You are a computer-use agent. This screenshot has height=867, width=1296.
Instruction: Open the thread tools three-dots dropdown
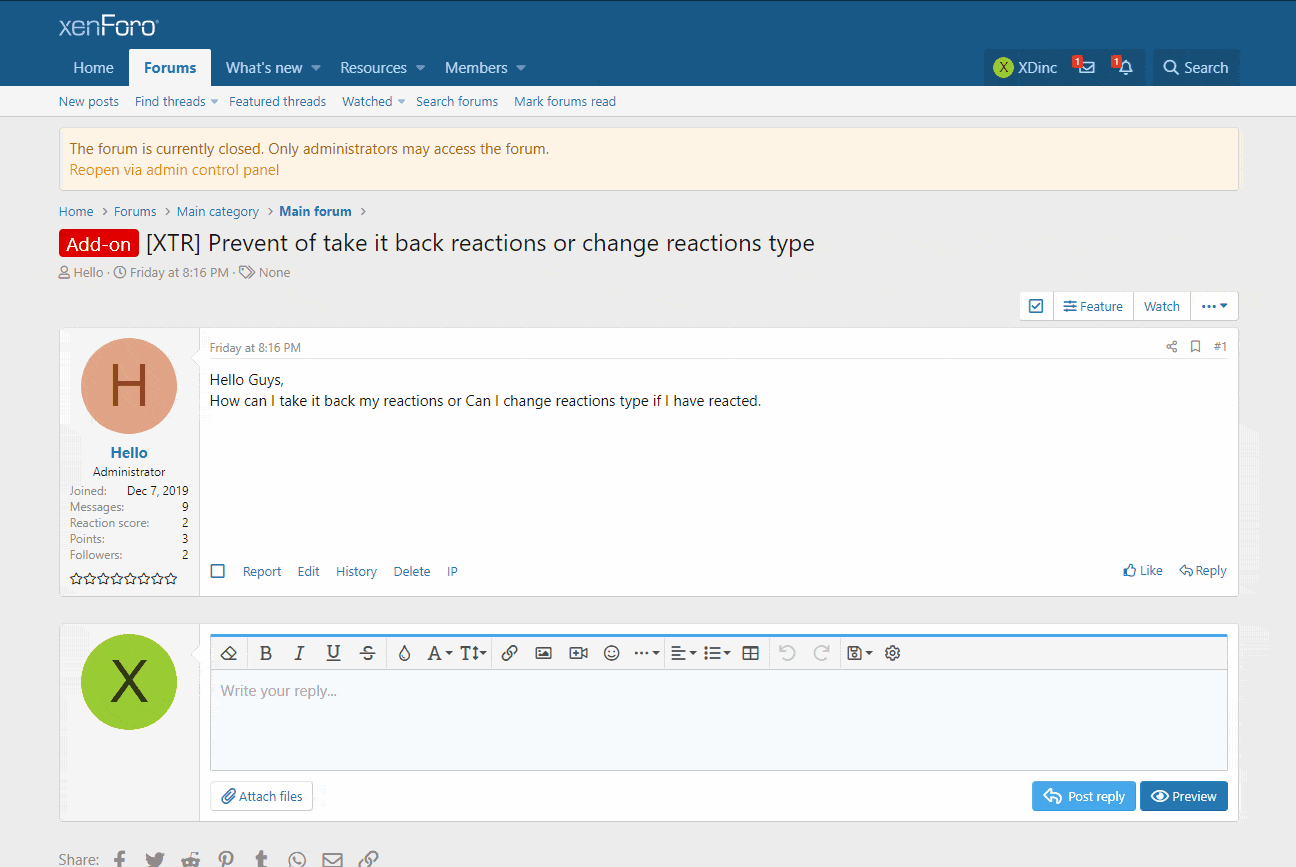click(1214, 306)
